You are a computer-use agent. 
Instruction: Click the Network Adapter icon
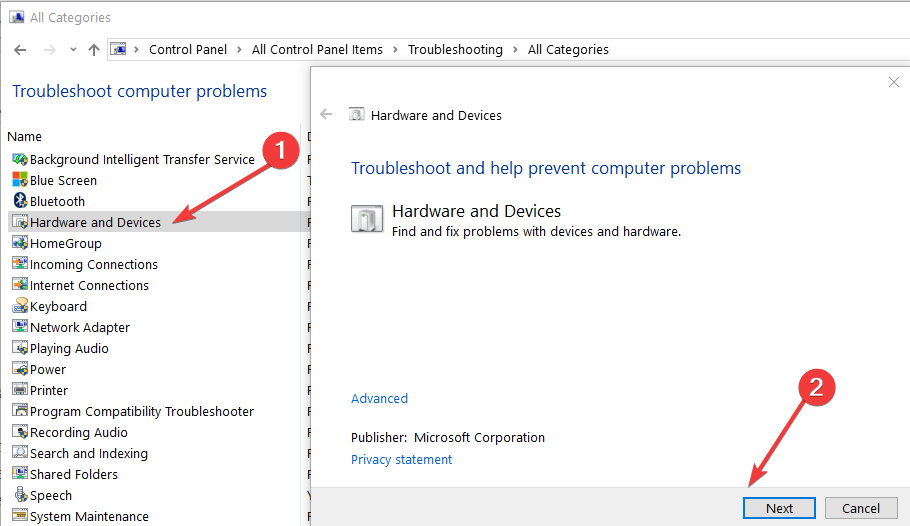click(20, 327)
